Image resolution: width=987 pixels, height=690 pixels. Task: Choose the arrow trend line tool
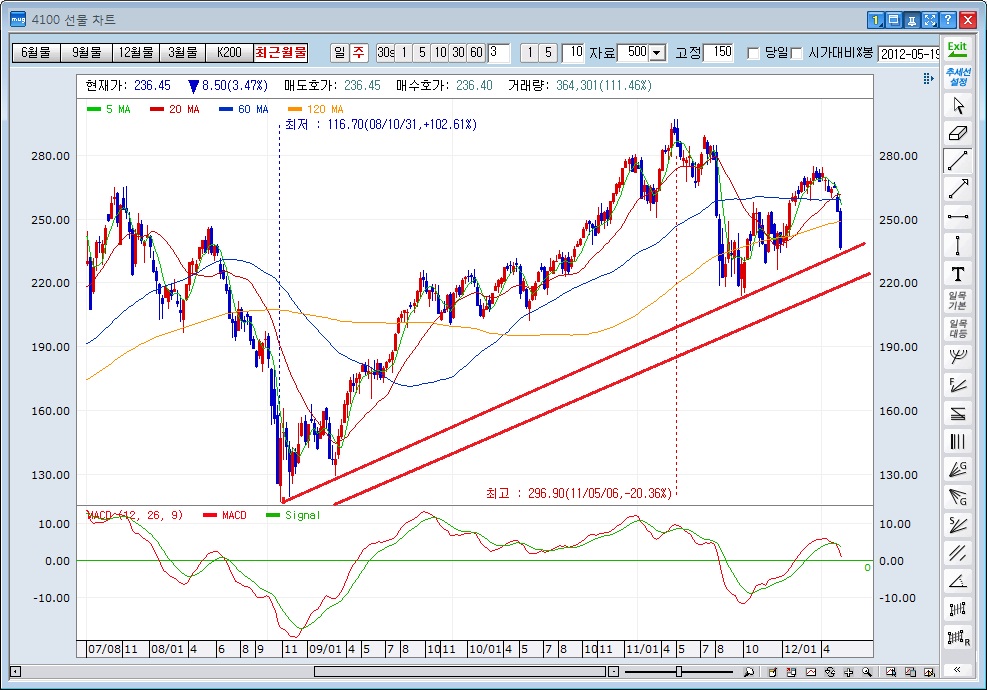(x=958, y=189)
